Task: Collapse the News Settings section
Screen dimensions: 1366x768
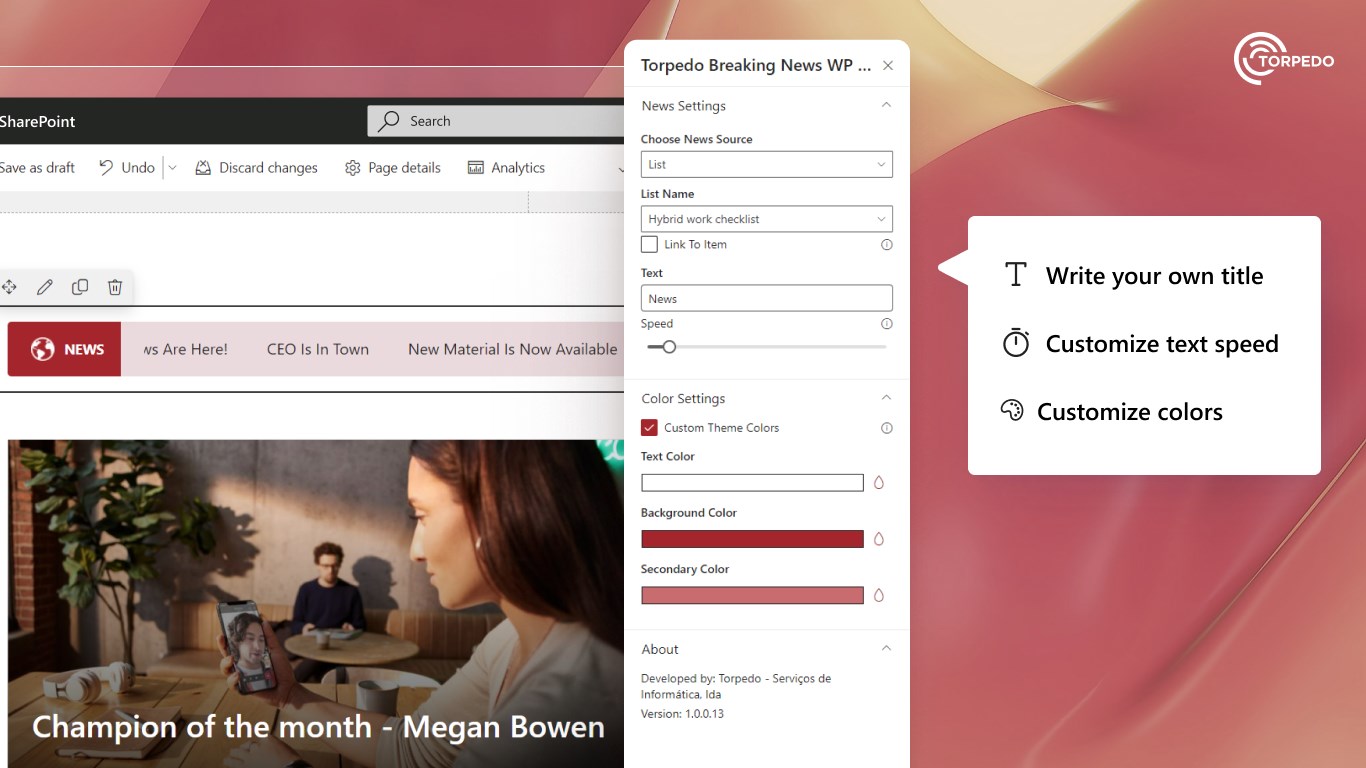Action: [x=886, y=105]
